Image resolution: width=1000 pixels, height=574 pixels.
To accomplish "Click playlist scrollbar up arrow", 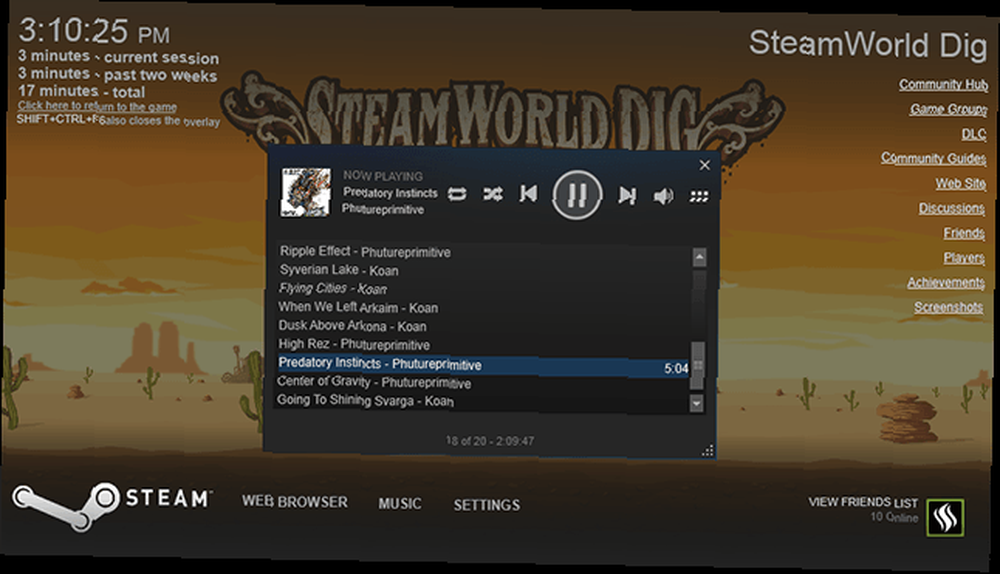I will click(700, 258).
